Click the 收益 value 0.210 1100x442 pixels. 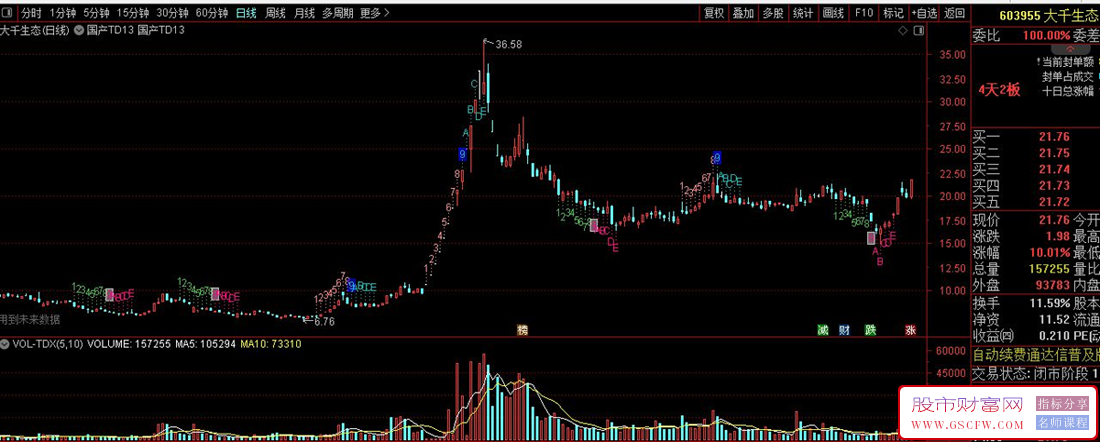click(x=1054, y=335)
